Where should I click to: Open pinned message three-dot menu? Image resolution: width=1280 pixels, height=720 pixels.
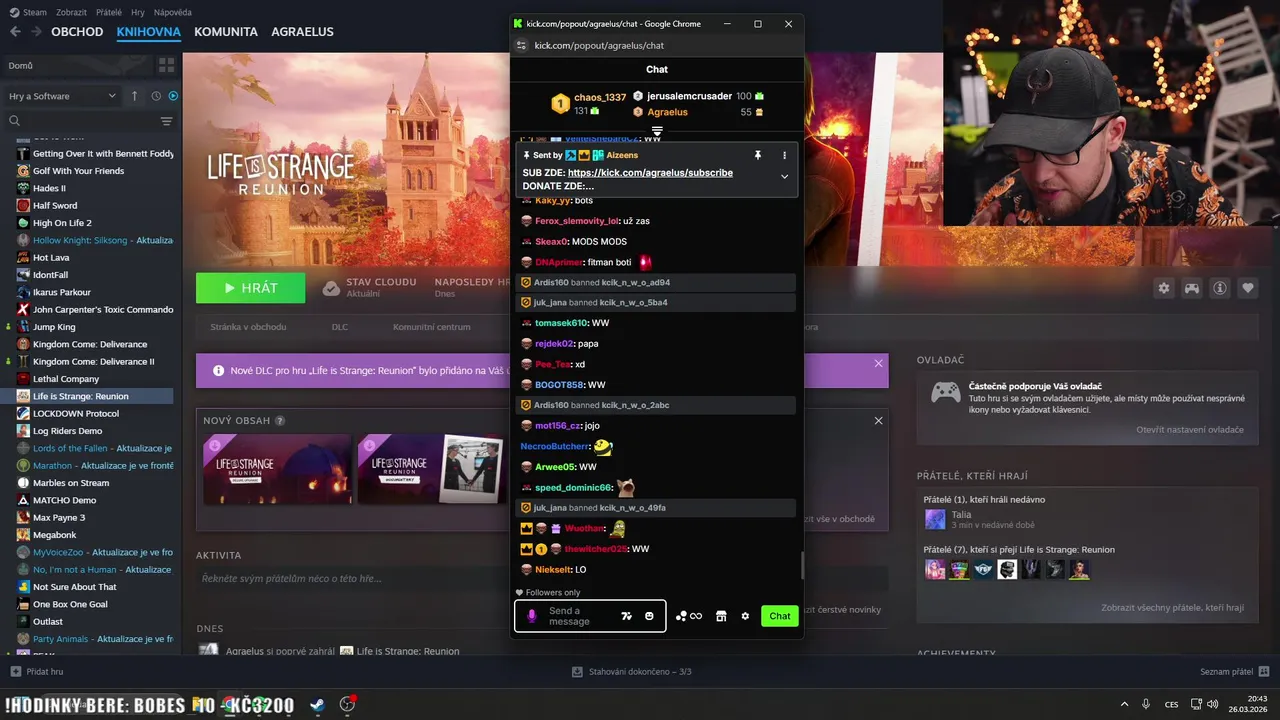[784, 155]
